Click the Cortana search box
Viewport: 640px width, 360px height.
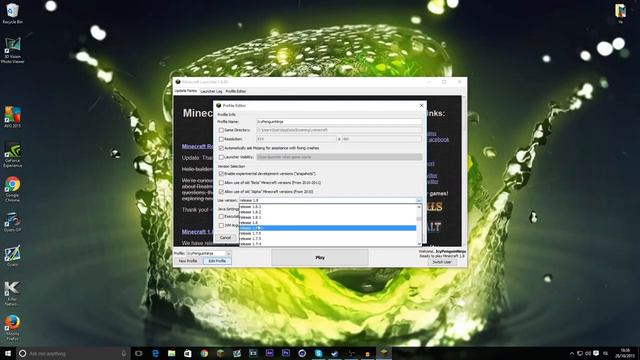point(73,353)
